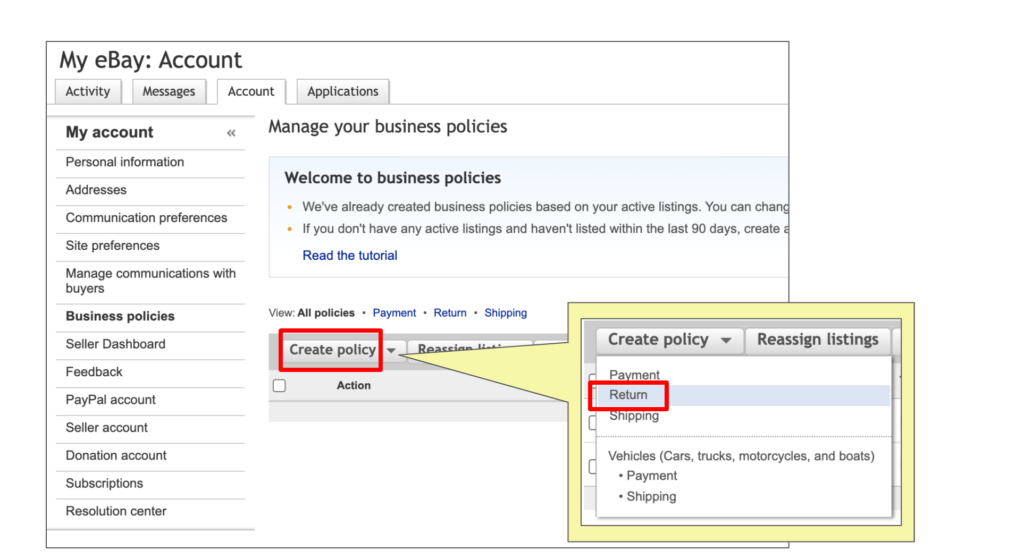Filter the view by Payment policies
The height and width of the screenshot is (559, 1024).
394,313
